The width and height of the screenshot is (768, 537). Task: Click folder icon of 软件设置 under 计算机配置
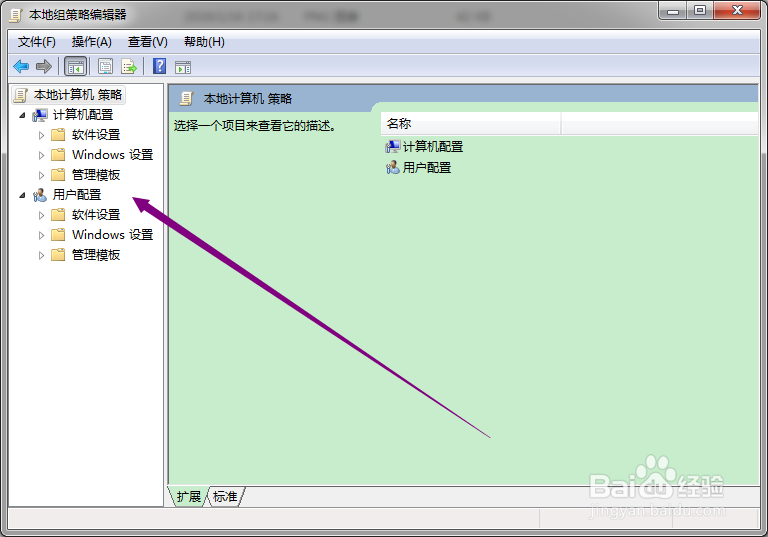coord(58,135)
